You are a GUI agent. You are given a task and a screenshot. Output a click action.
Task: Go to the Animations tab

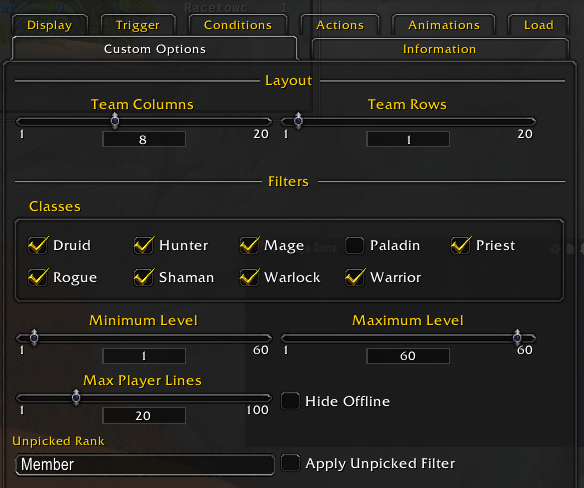point(444,25)
